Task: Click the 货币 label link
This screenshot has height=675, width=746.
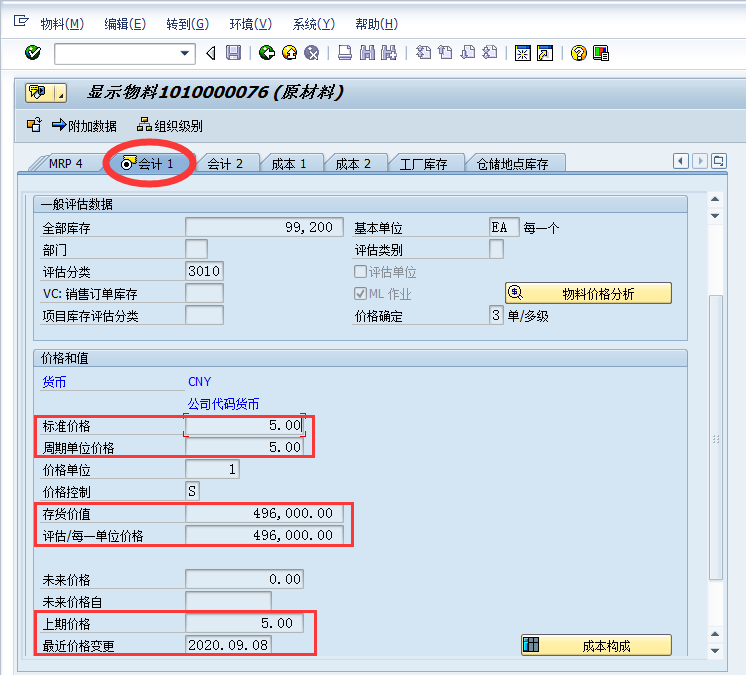Action: click(54, 382)
